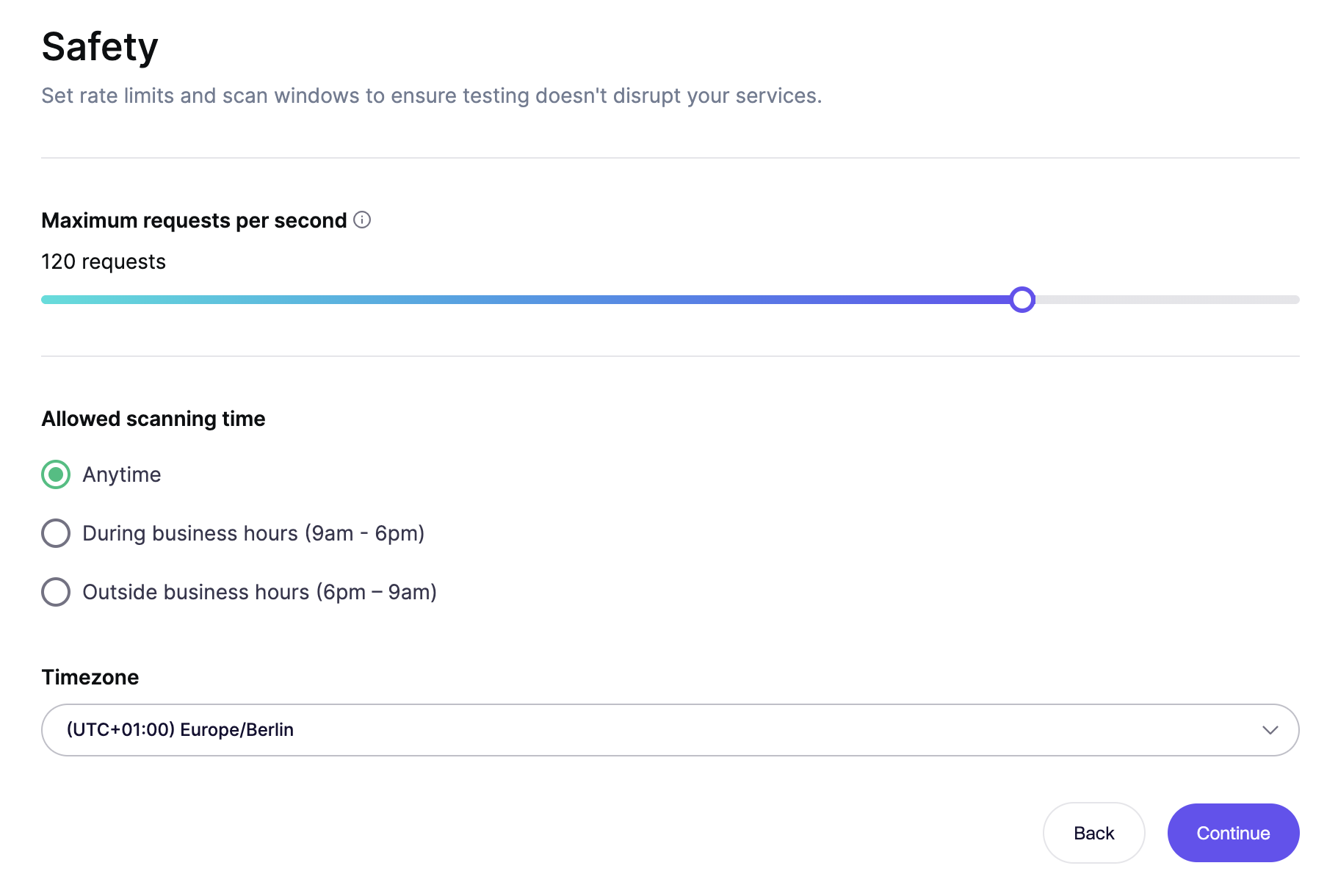Choose the During business hours radio circle
The image size is (1338, 896).
click(x=56, y=533)
